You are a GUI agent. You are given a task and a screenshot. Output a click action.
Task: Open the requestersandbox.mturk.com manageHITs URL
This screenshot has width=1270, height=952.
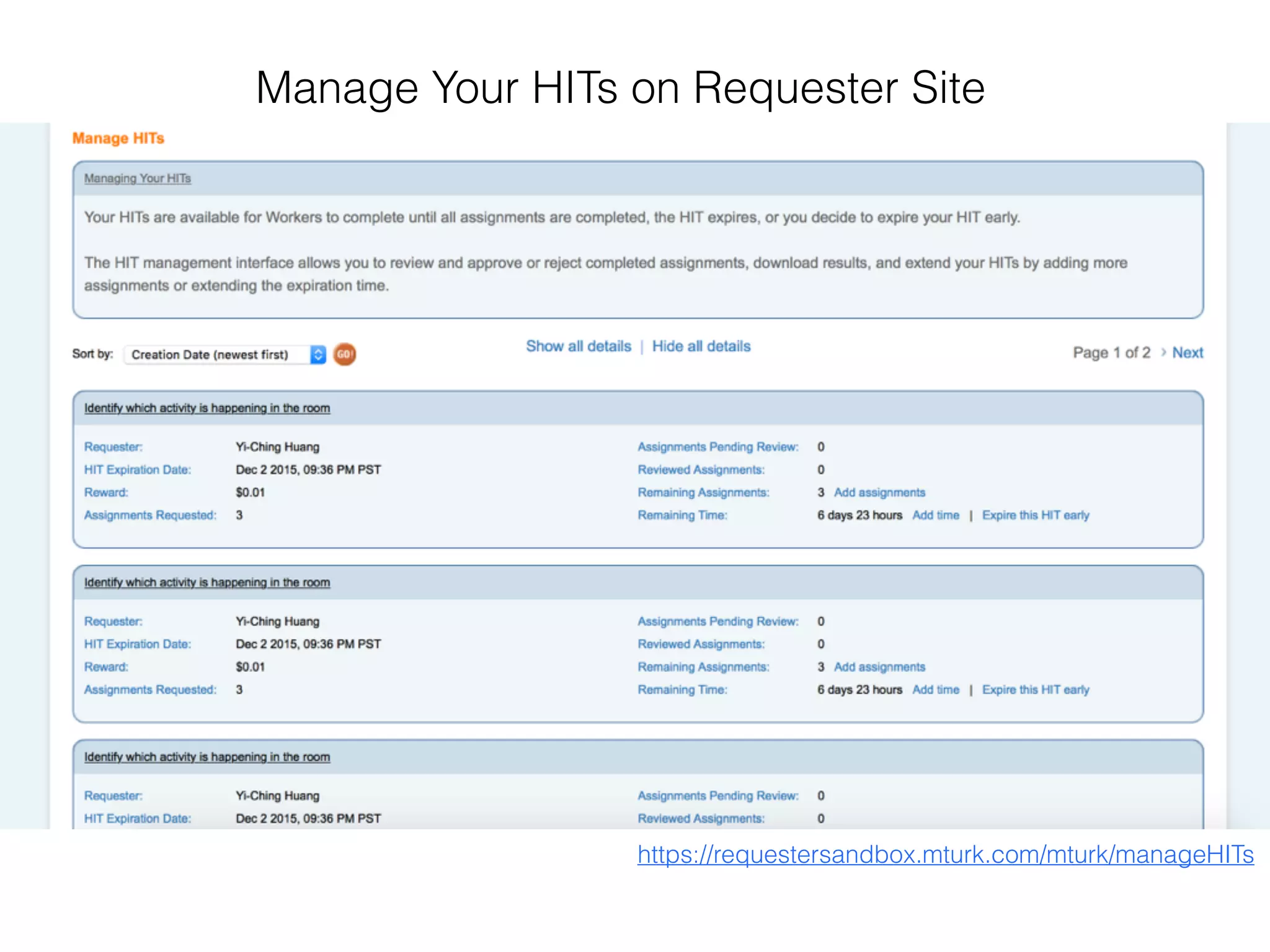(x=946, y=855)
